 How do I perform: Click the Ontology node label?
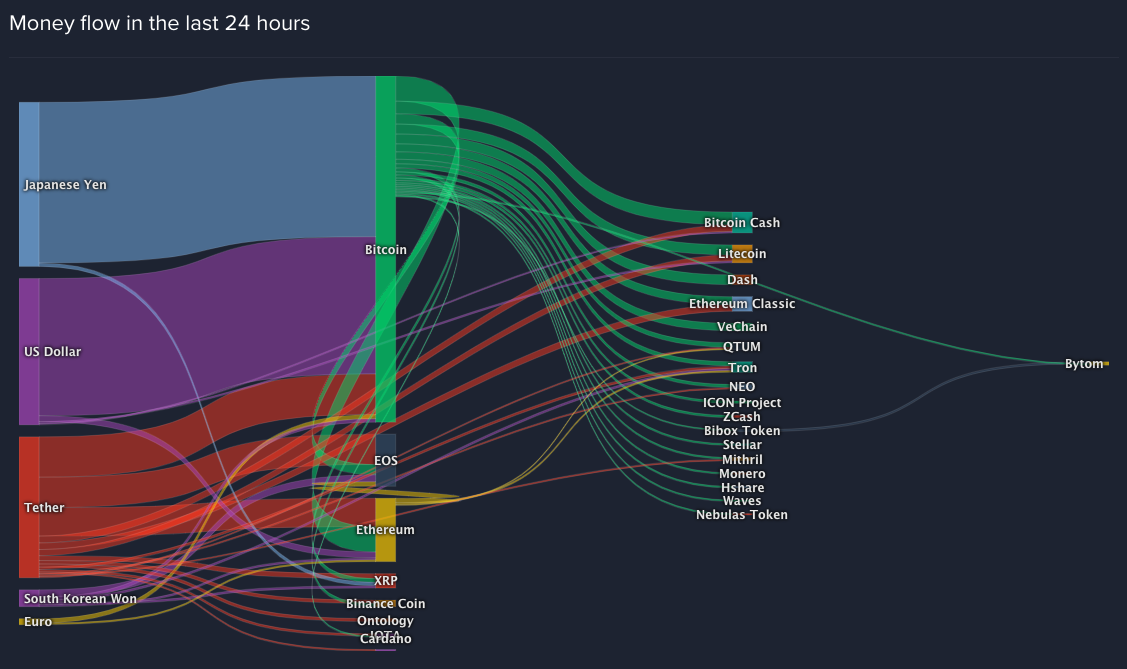click(x=385, y=621)
